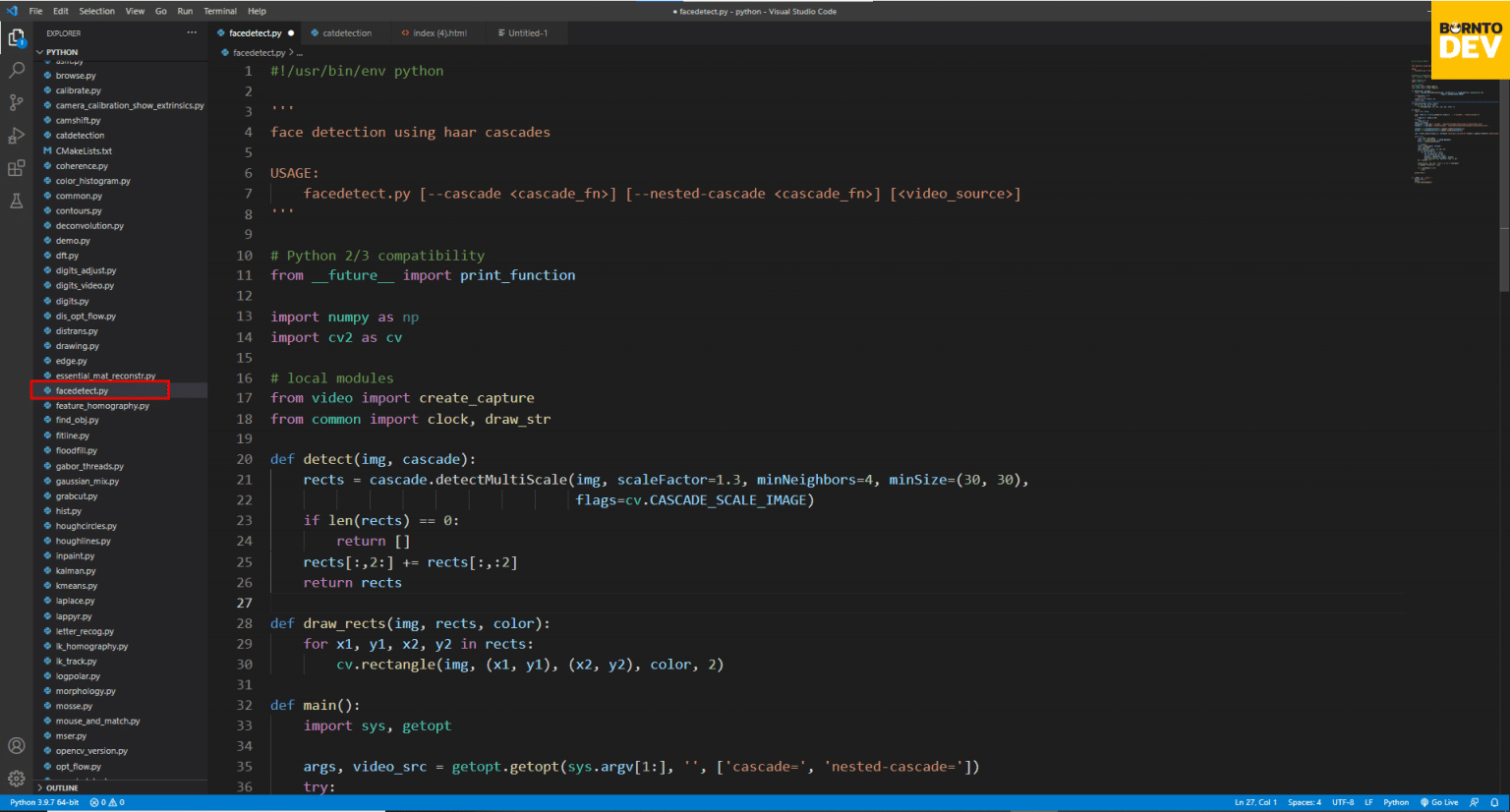Click the More Actions ellipsis in Explorer header
The image size is (1510, 812).
(x=193, y=32)
